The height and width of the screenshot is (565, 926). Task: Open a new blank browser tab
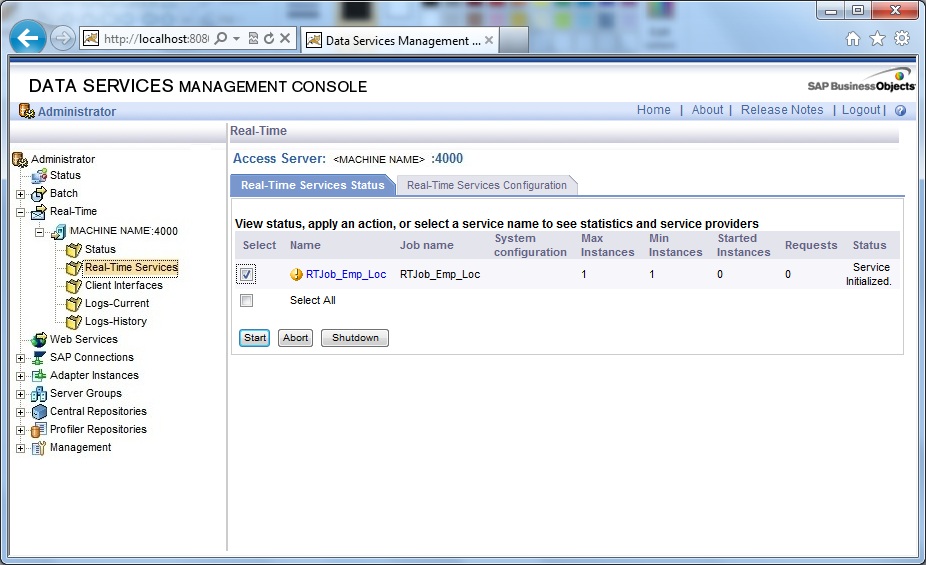pyautogui.click(x=514, y=40)
